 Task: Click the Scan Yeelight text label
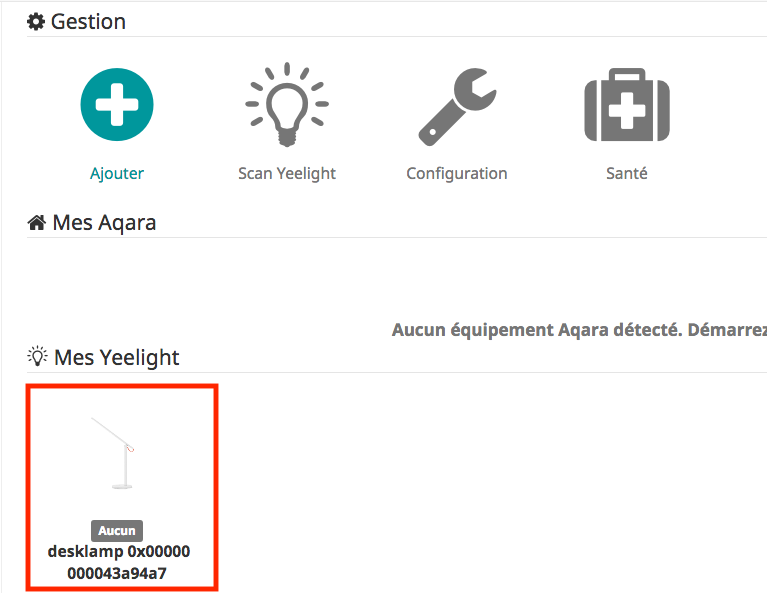(287, 173)
